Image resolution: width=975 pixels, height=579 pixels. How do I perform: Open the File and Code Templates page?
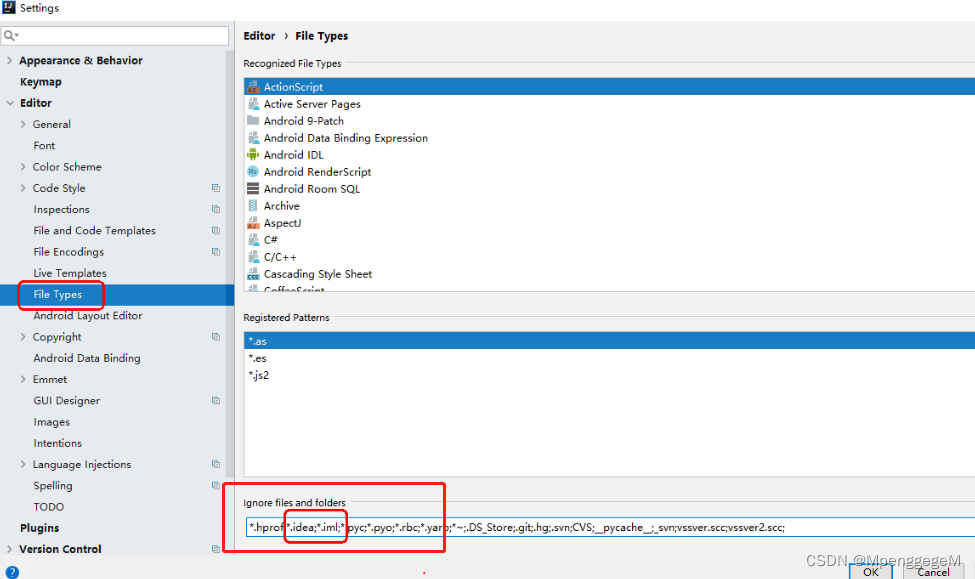point(95,231)
